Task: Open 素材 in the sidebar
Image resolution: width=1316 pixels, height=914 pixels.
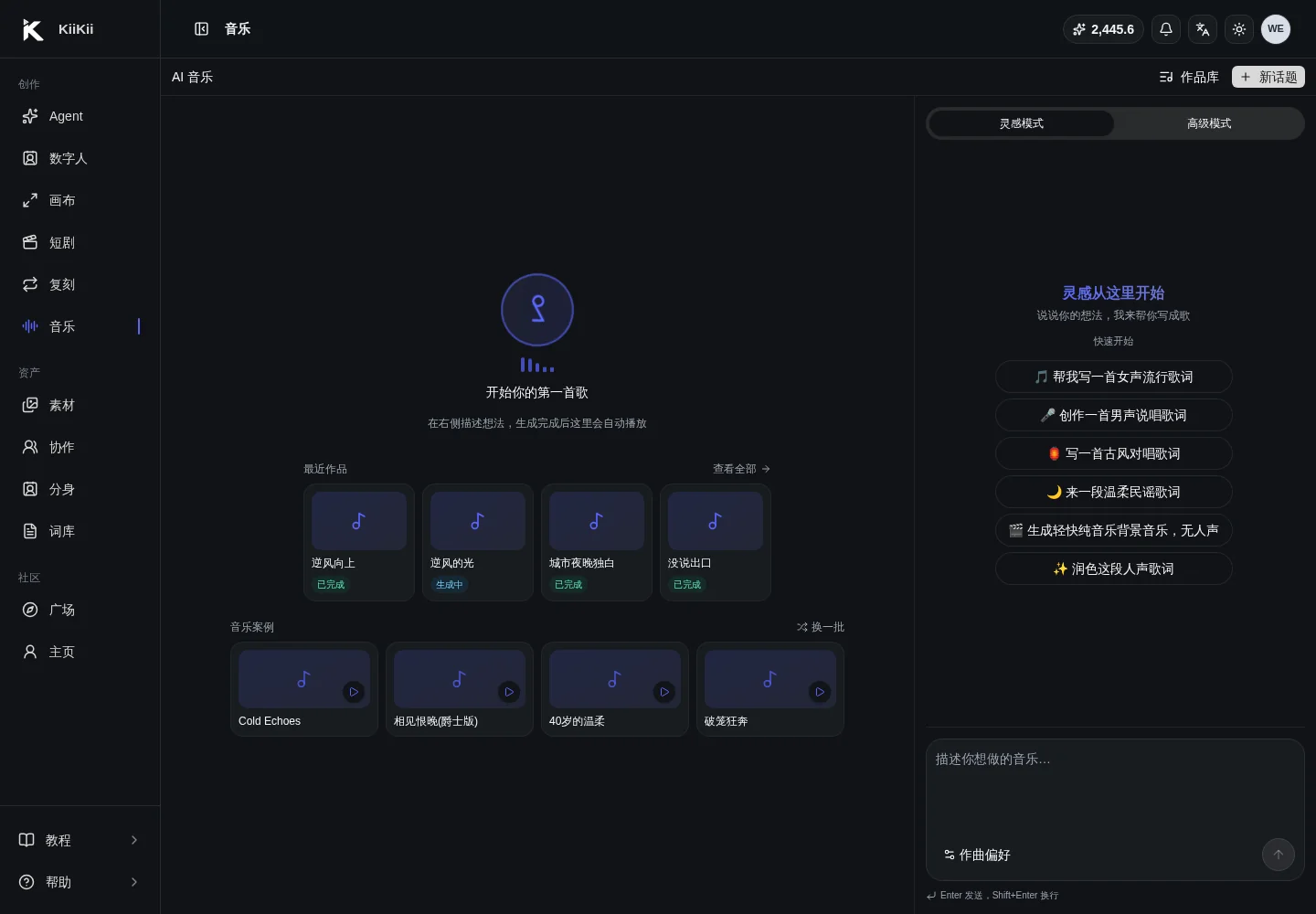Action: [x=80, y=405]
